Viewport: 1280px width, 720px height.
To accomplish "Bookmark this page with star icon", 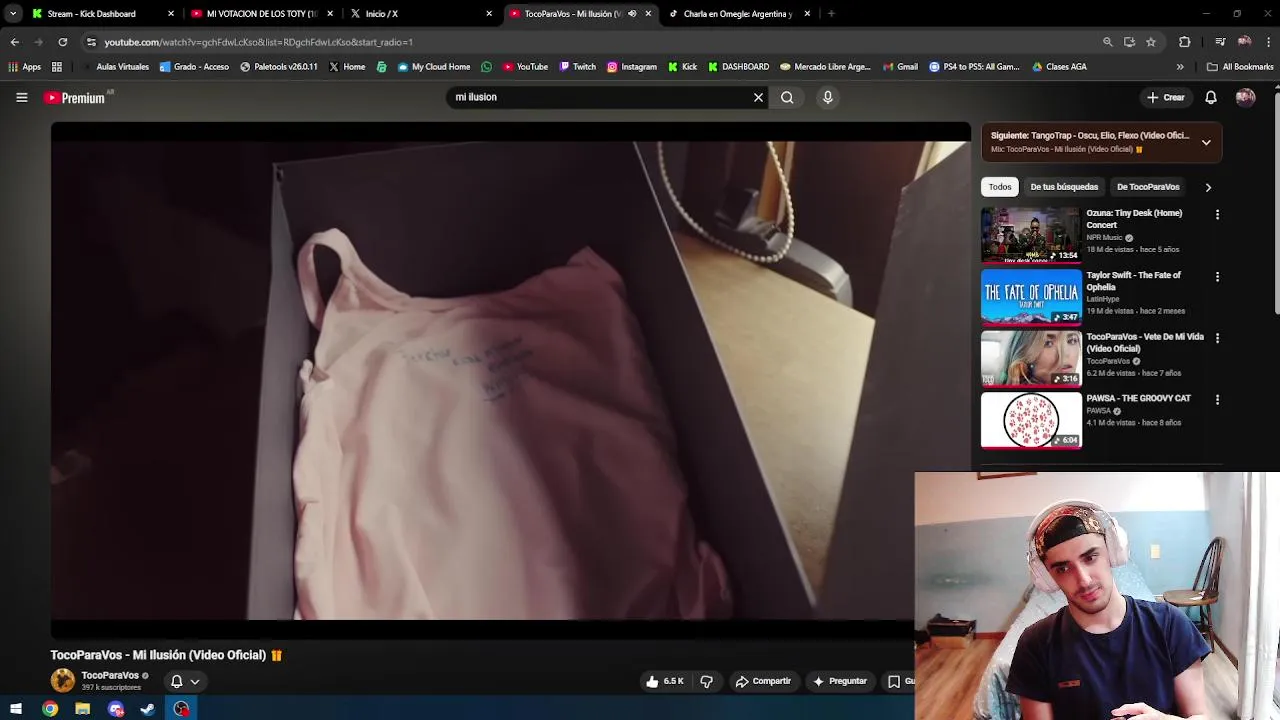I will coord(1151,42).
